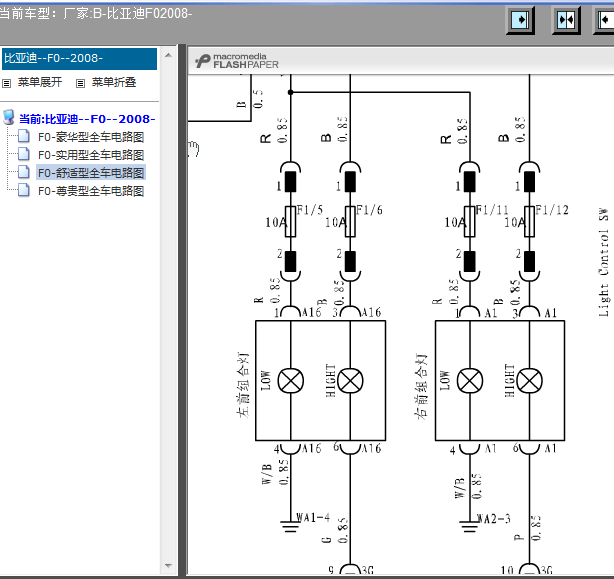Click sidebar scrollbar up arrow
Viewport: 614px width, 579px height.
[168, 55]
